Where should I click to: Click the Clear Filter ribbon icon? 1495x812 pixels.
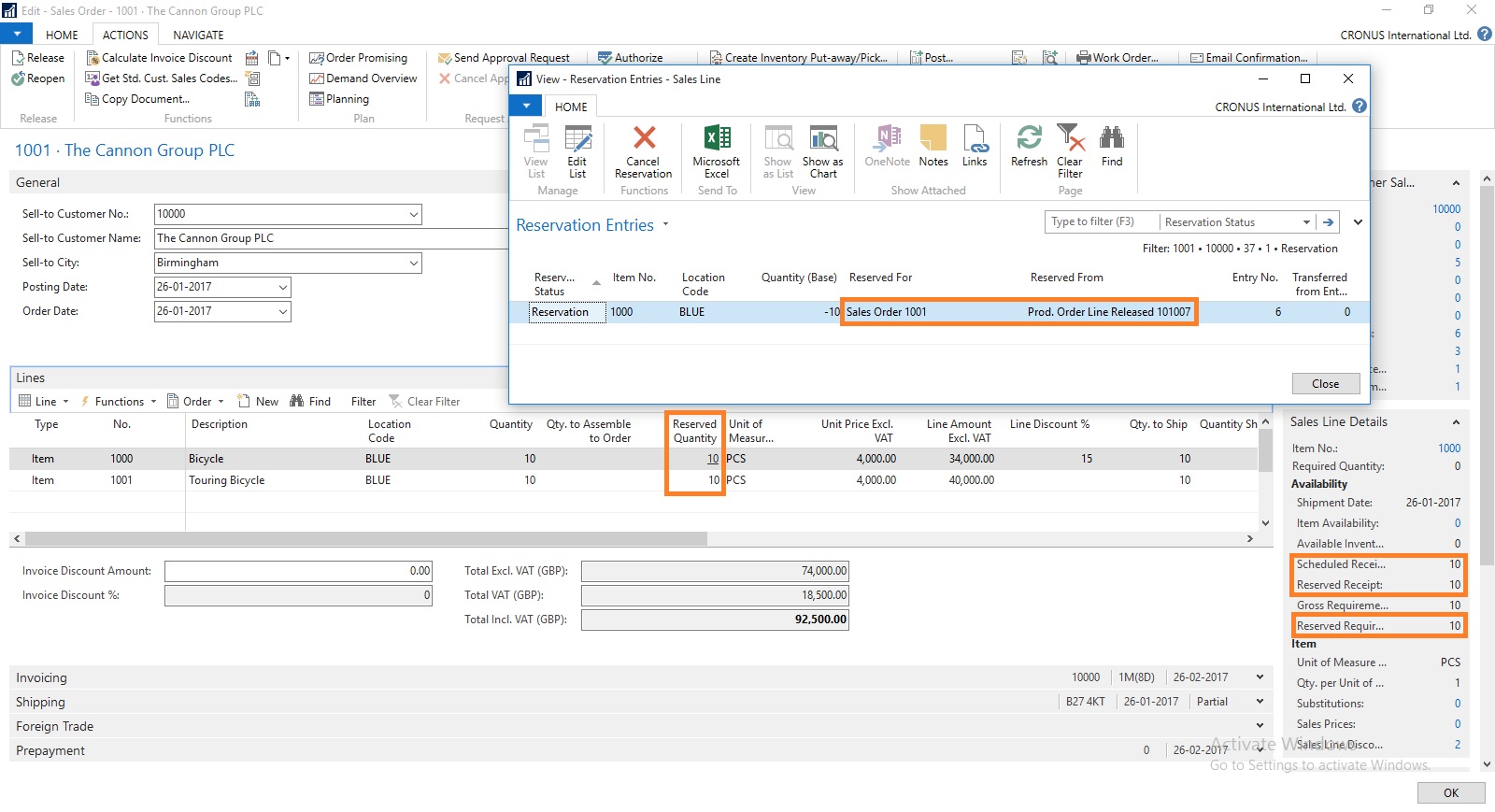click(1070, 139)
